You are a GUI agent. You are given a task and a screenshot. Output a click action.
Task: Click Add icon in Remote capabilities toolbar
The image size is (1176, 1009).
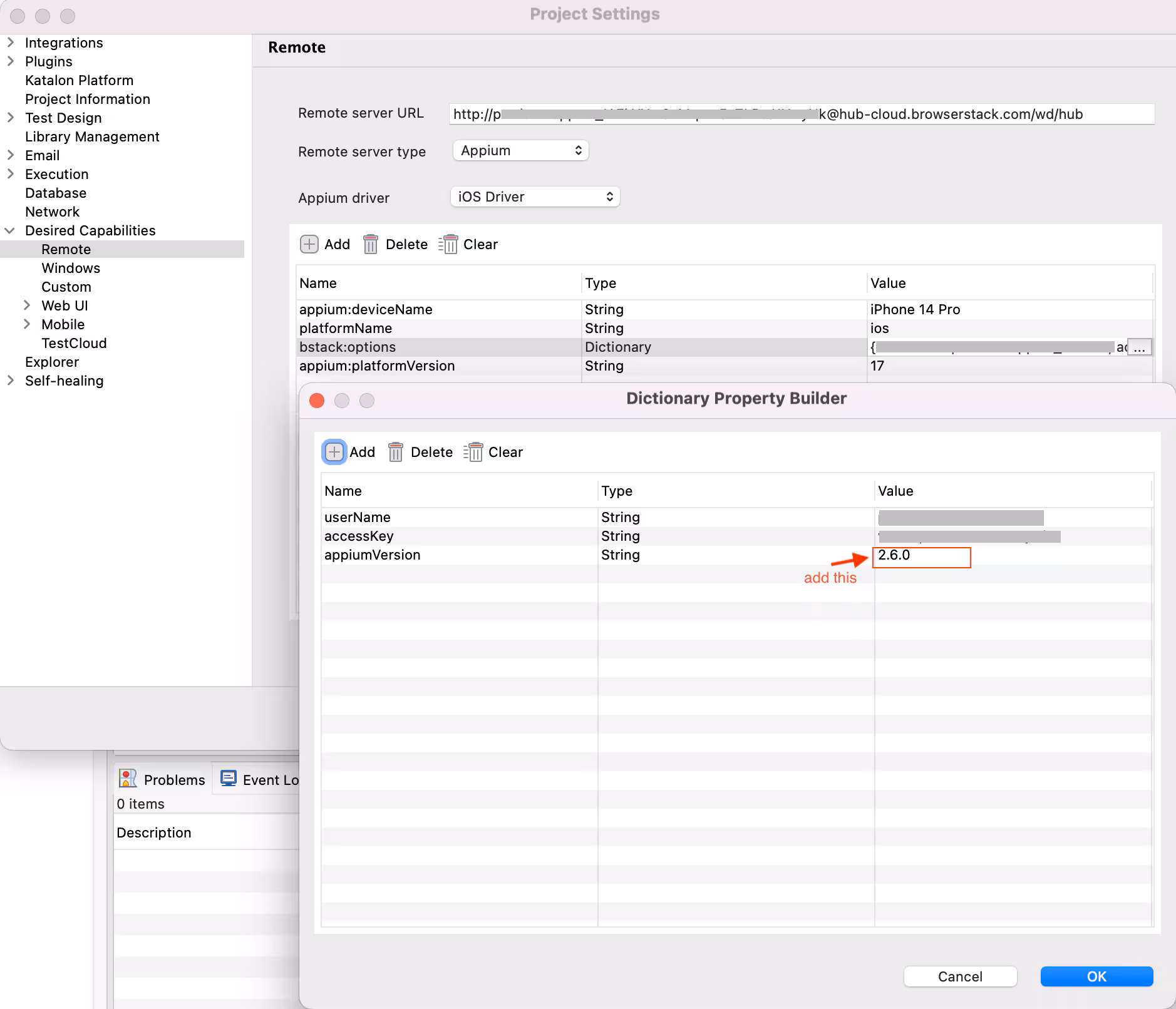pyautogui.click(x=309, y=244)
